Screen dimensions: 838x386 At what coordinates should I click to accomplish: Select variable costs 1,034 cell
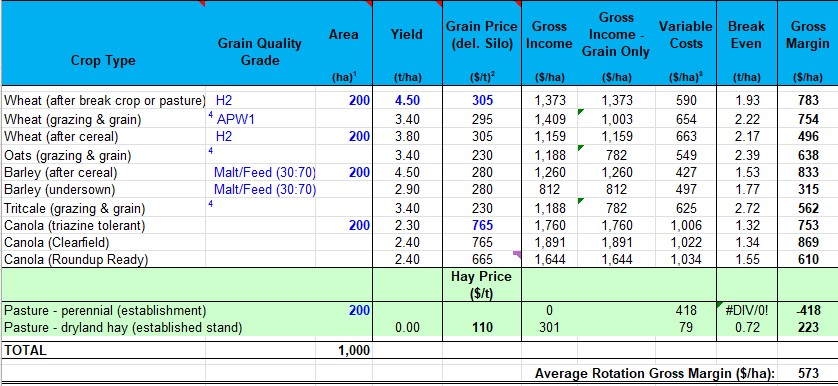pyautogui.click(x=686, y=259)
